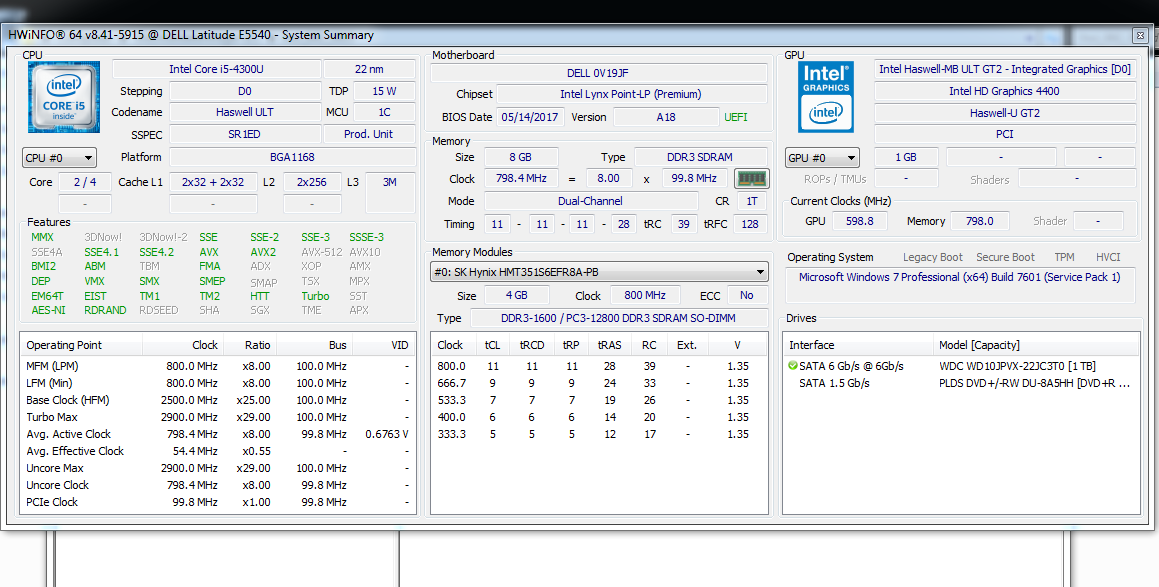Click the 15 W TDP field
Image resolution: width=1159 pixels, height=587 pixels.
384,91
